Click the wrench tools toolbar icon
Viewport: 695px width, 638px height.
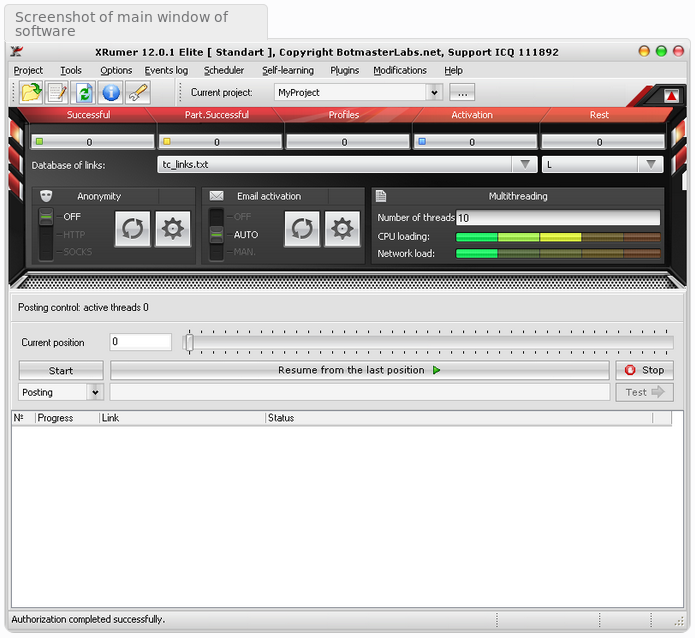pos(138,92)
